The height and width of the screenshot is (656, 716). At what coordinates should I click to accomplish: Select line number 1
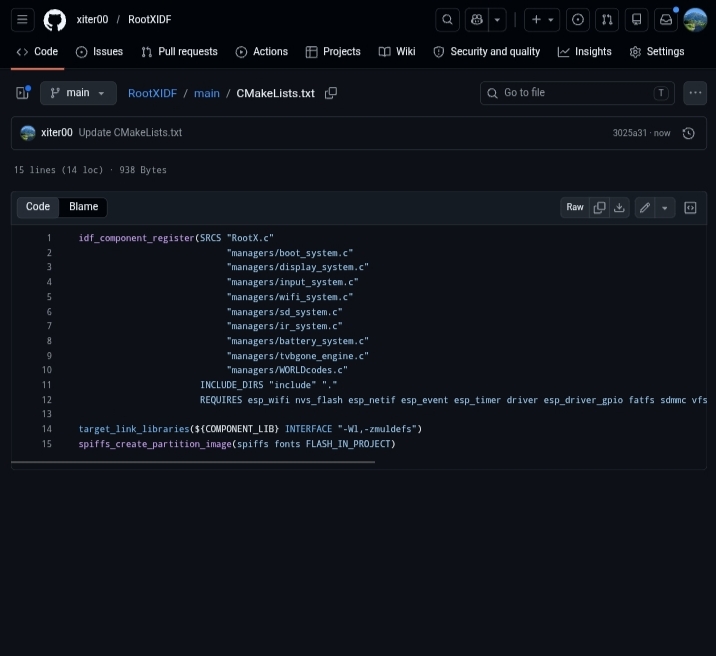click(49, 238)
